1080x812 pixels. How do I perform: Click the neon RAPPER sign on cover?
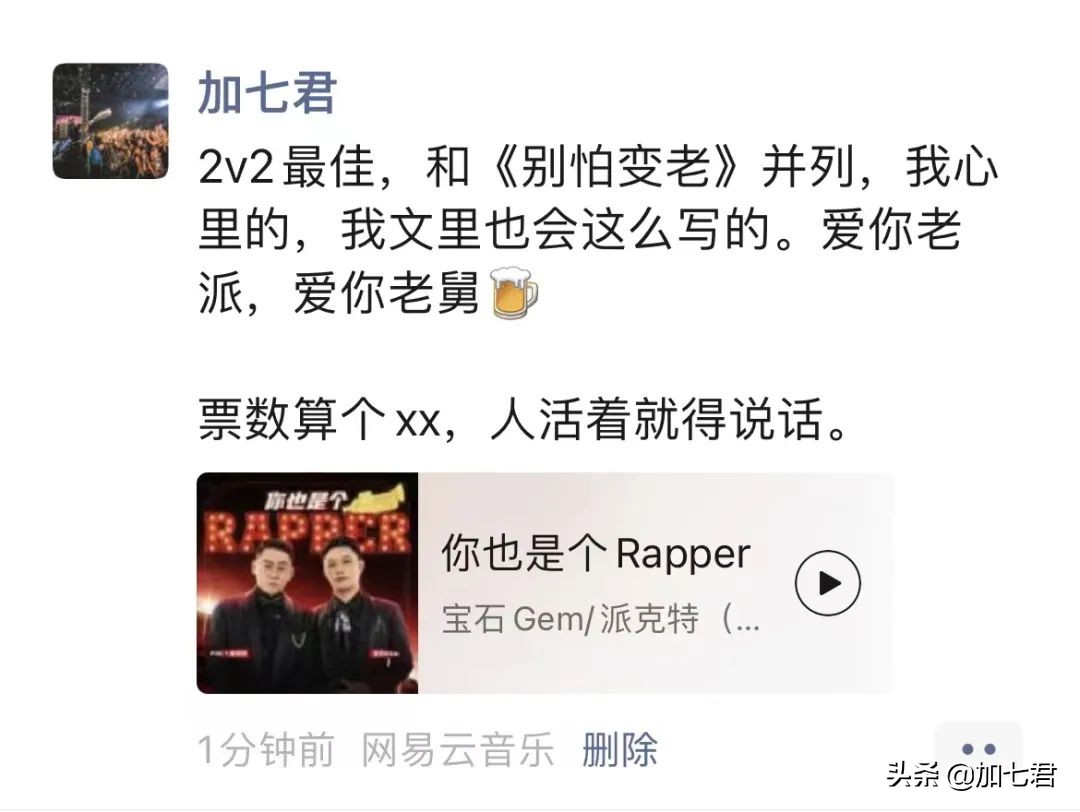coord(307,532)
